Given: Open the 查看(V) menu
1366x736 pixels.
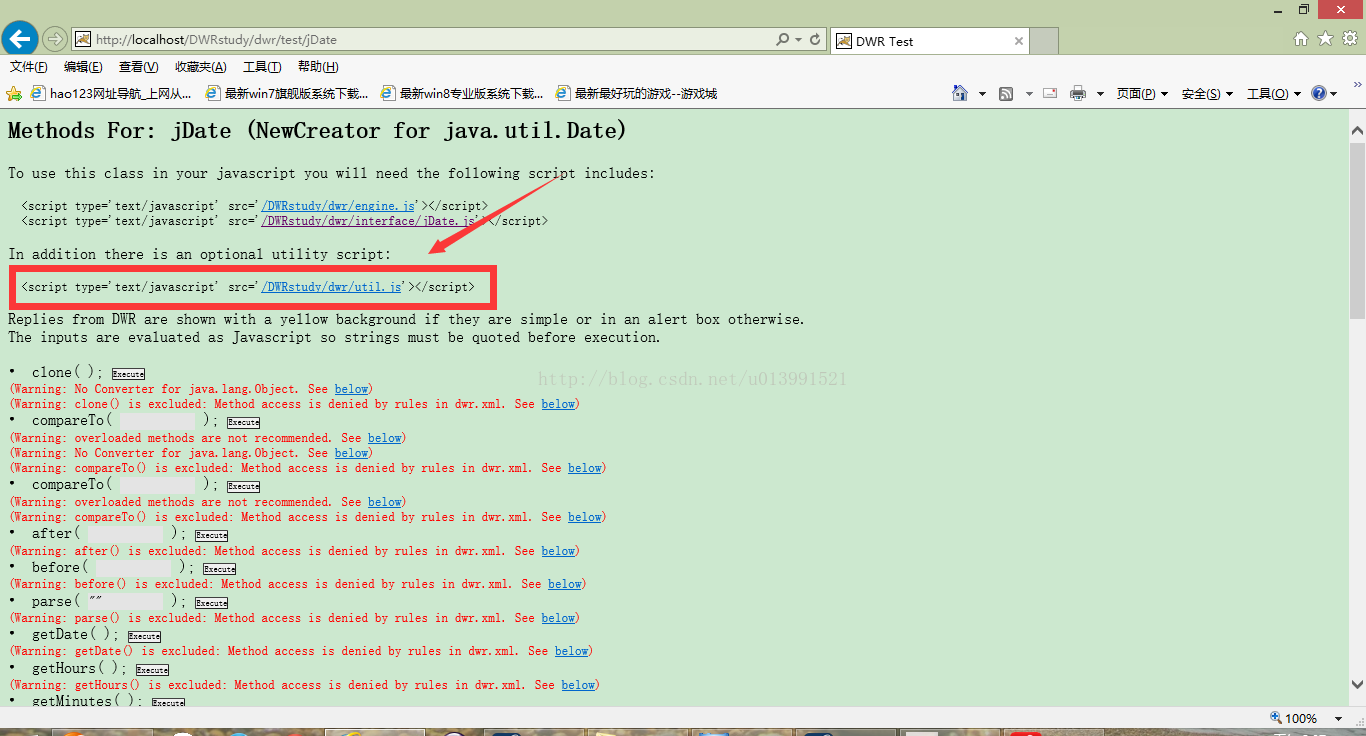Looking at the screenshot, I should (x=138, y=67).
